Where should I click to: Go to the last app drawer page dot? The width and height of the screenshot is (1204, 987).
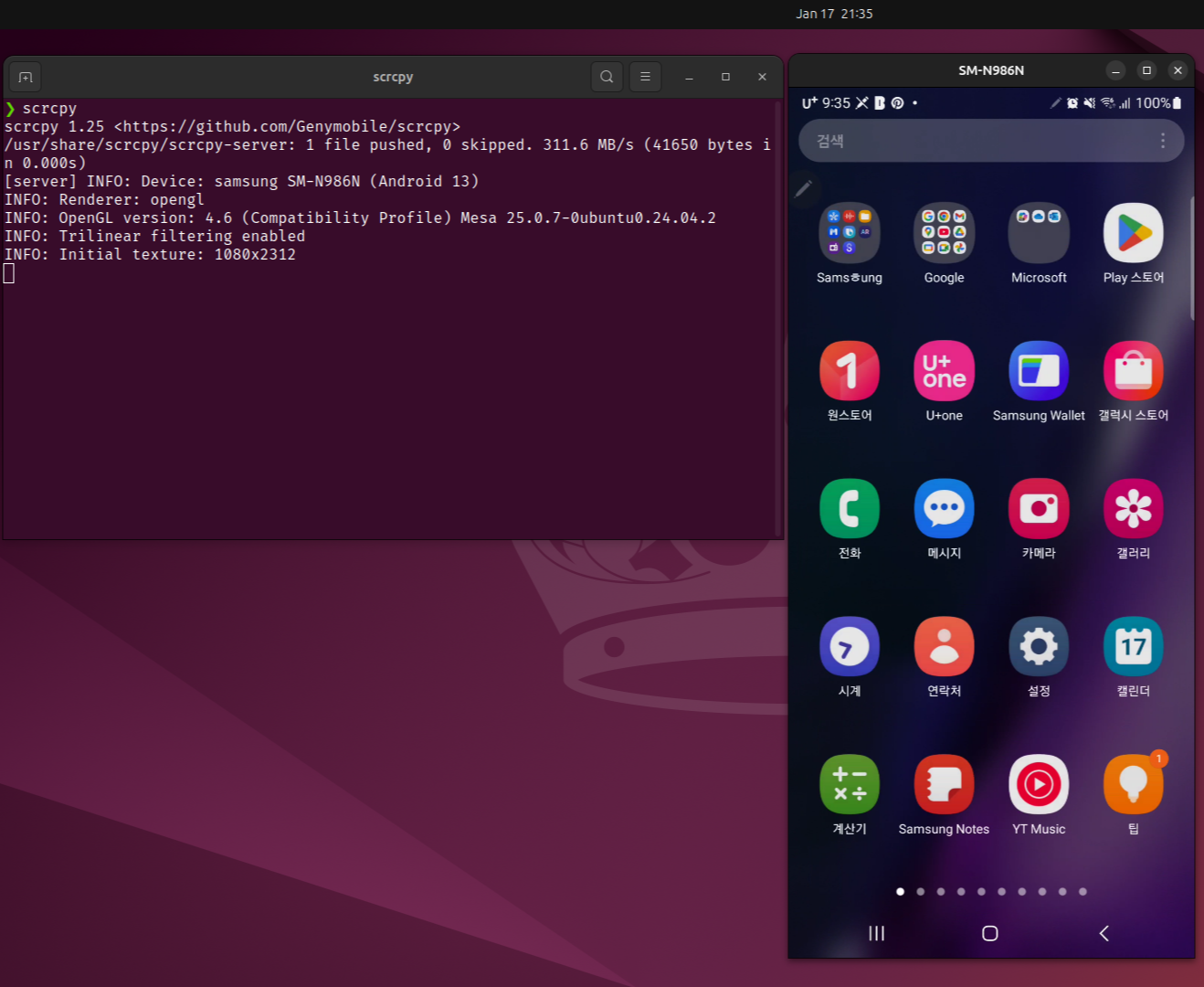click(1083, 892)
